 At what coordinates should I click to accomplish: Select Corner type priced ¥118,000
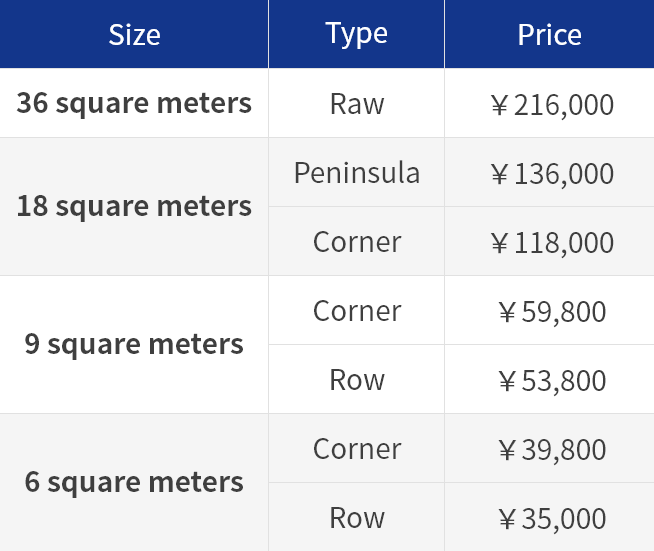[357, 241]
